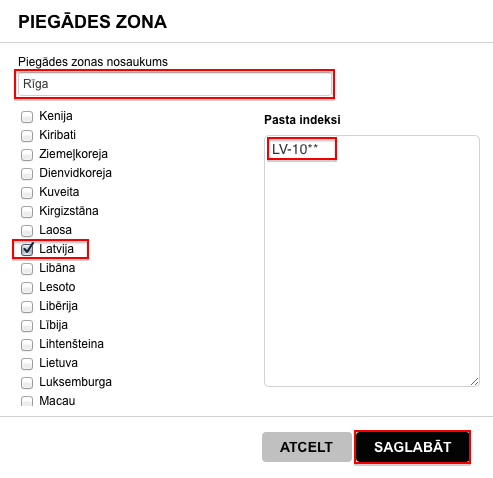Tick the Ziemeļkoreja checkbox
The image size is (493, 478).
coord(27,155)
